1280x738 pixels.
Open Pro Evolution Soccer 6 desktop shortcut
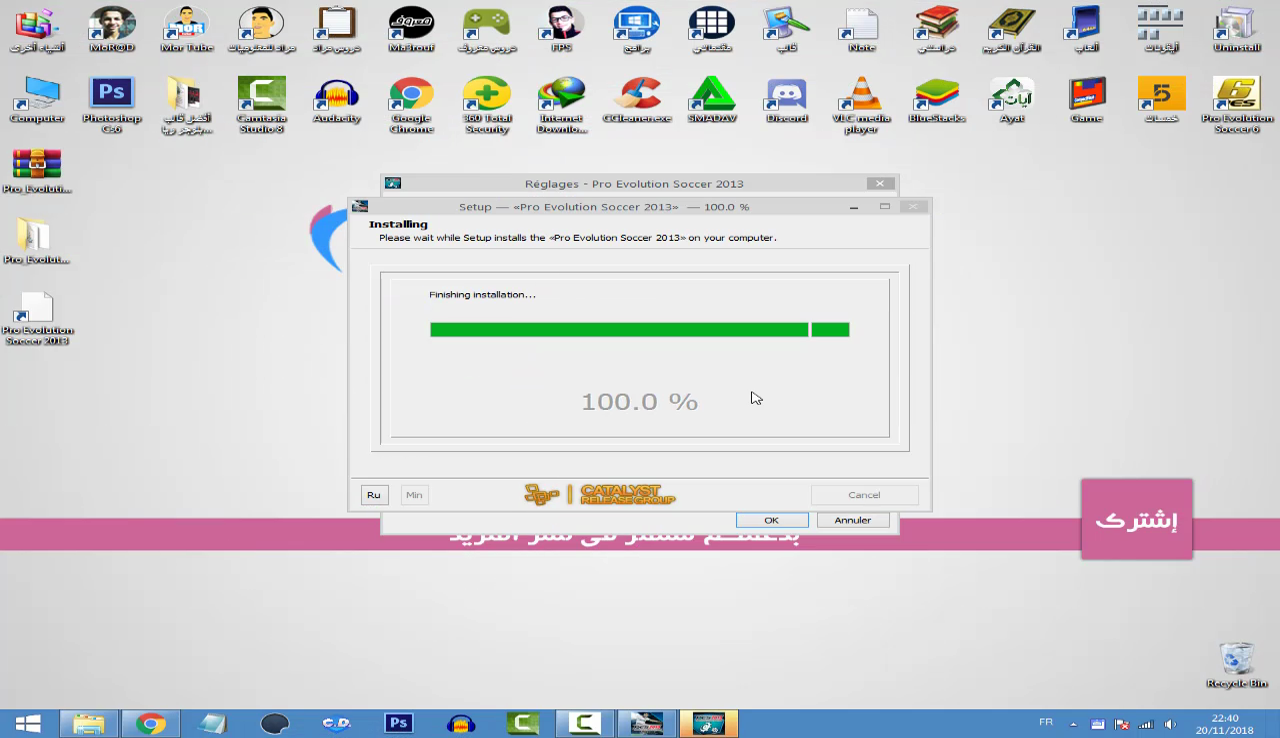pos(1237,105)
